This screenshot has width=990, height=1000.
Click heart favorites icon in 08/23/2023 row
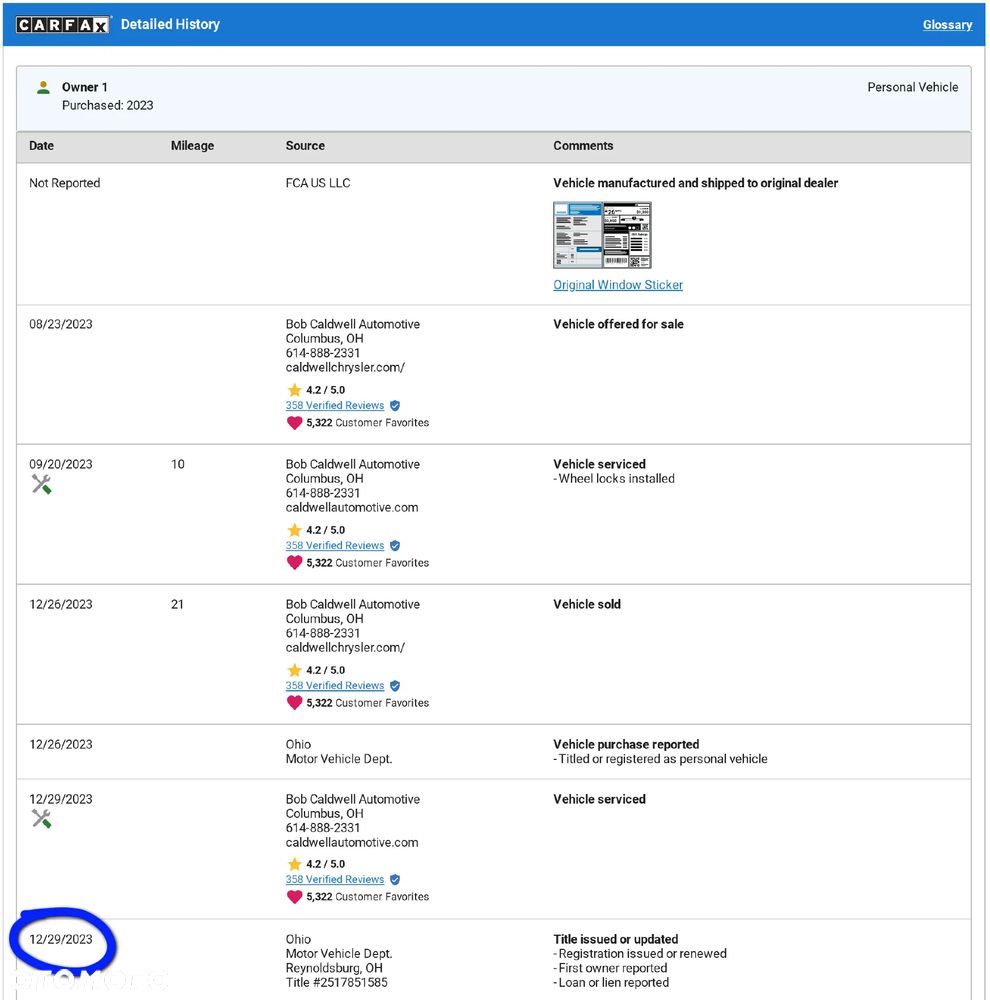[x=294, y=423]
